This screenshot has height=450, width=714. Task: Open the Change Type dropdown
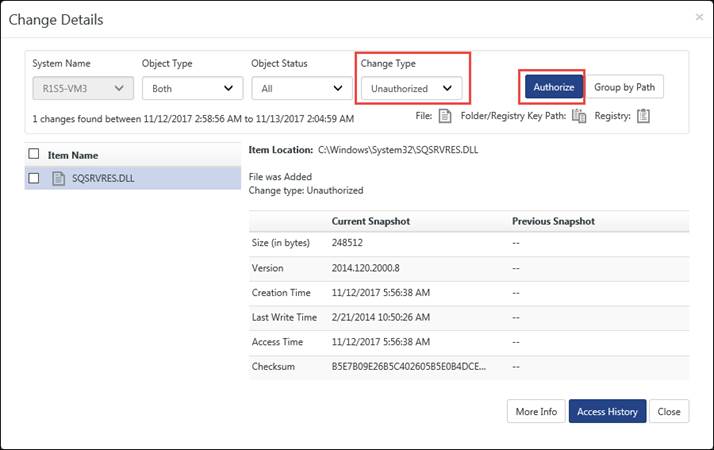click(x=412, y=88)
